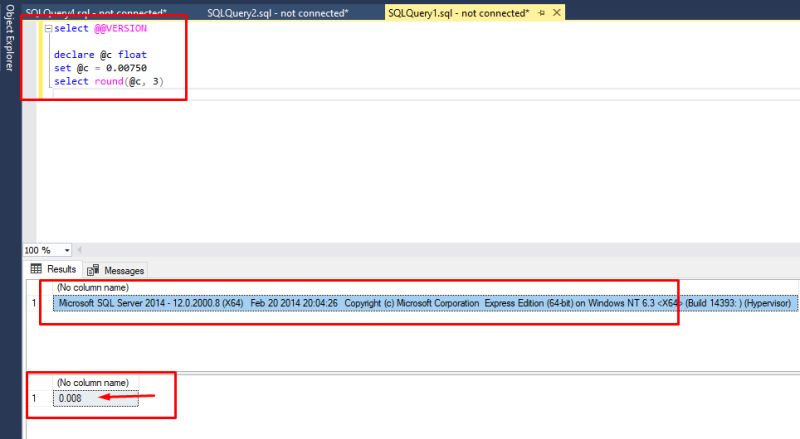
Task: Click the @@VERSION keyword in editor
Action: pyautogui.click(x=120, y=29)
